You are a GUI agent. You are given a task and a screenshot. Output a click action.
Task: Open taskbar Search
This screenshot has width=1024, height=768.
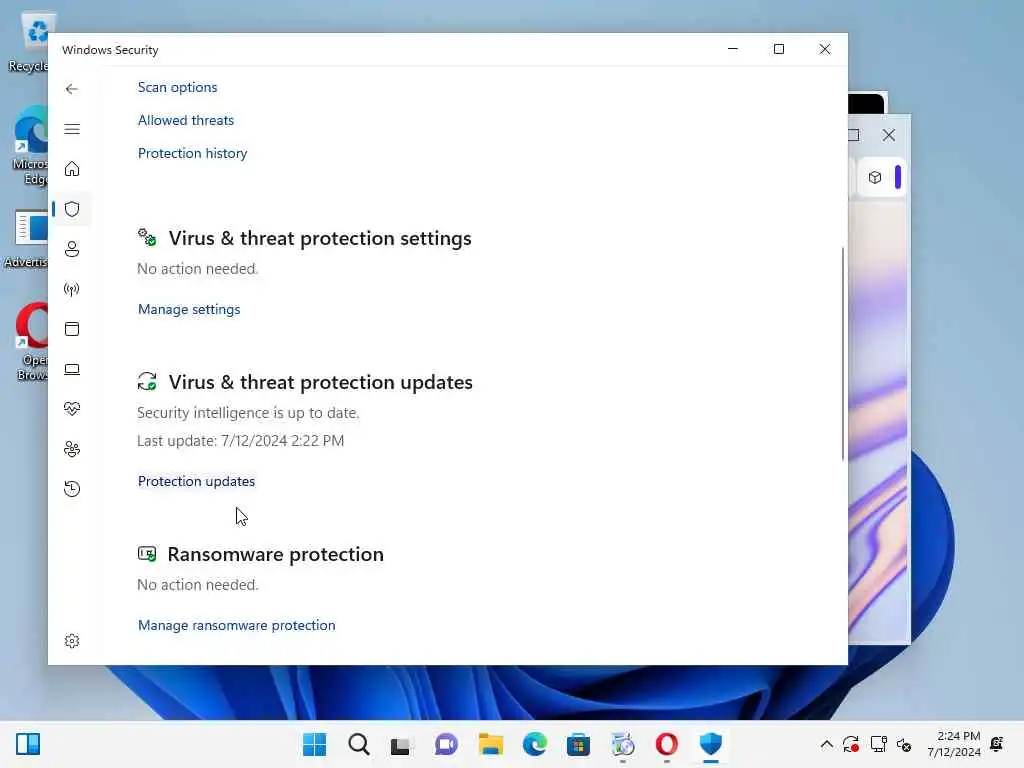pos(359,744)
